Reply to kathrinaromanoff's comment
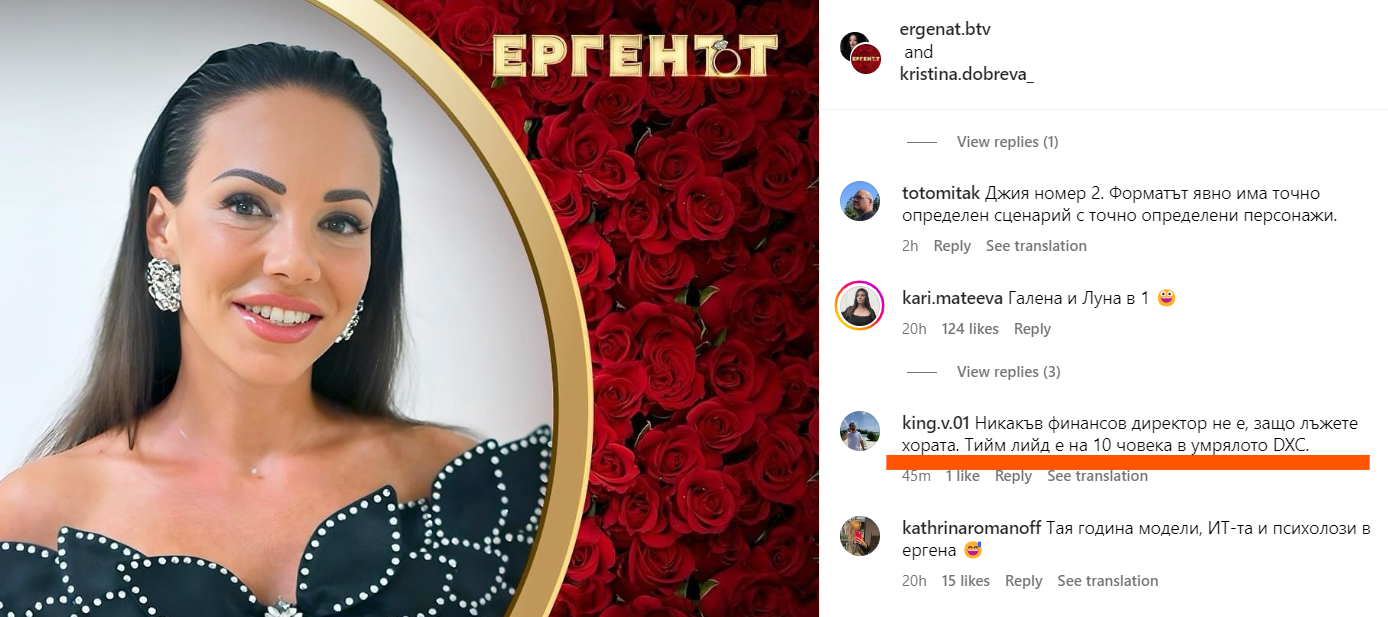 [x=1023, y=581]
